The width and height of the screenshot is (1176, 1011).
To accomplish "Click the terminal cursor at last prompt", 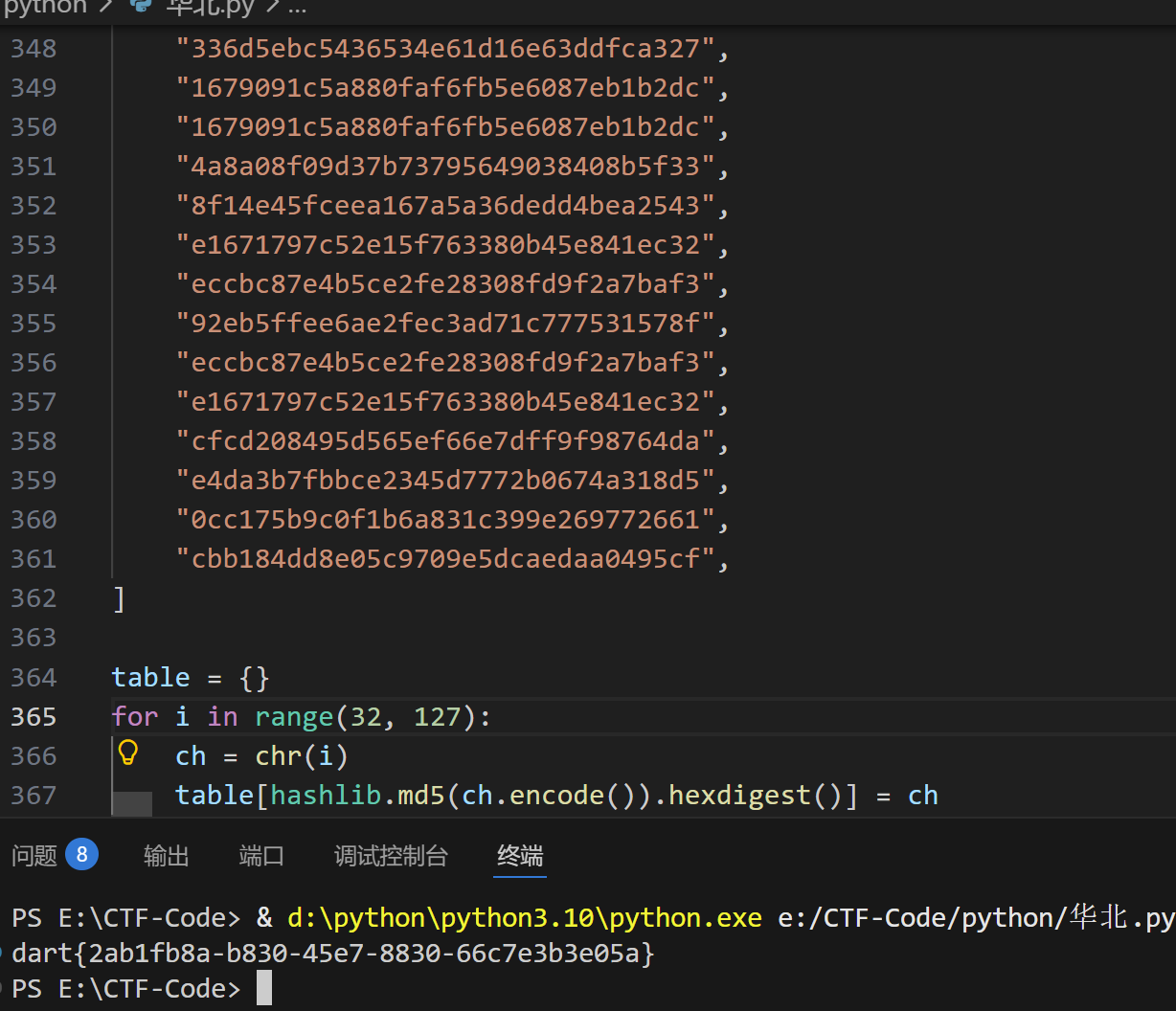I will point(264,988).
